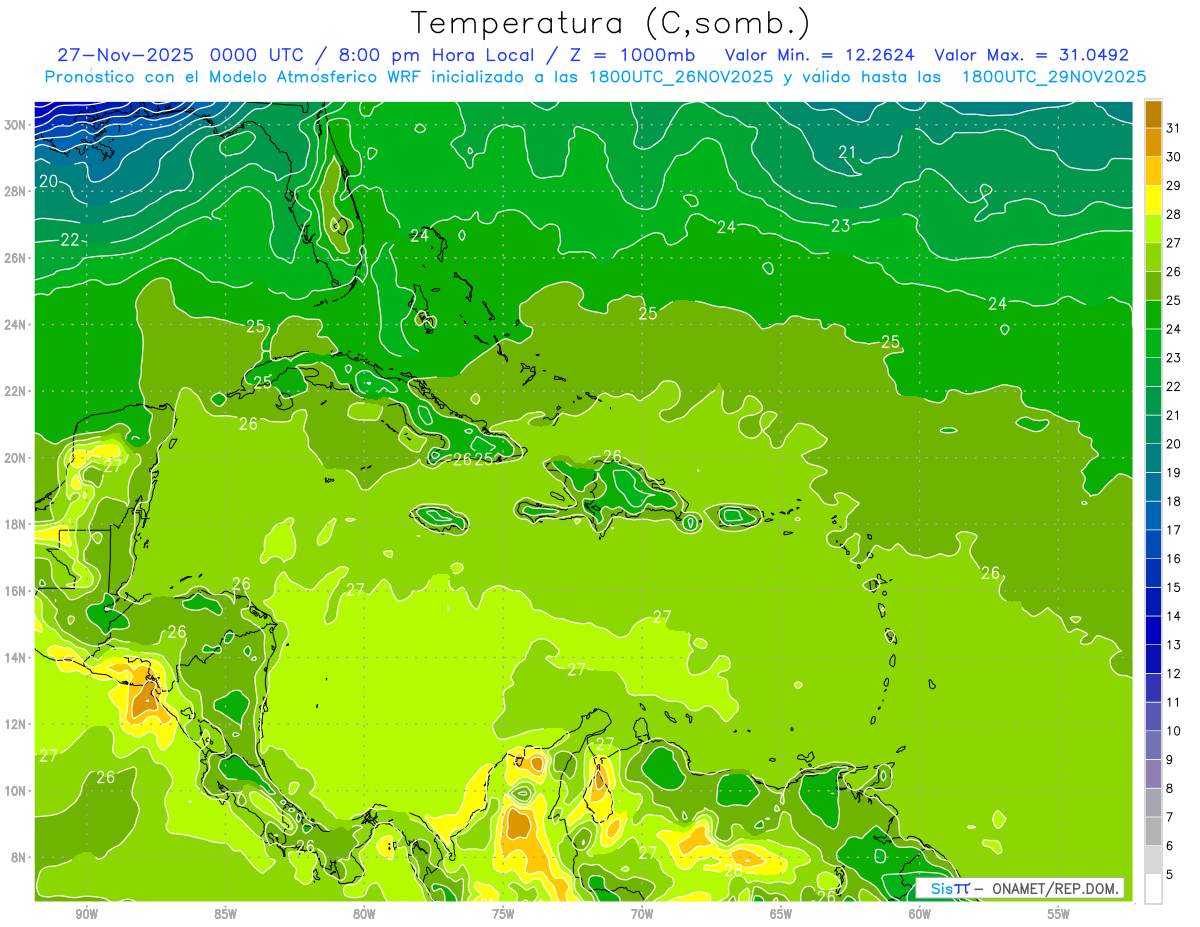Click legend swatch above the 31 mark
1200x927 pixels.
(1153, 113)
